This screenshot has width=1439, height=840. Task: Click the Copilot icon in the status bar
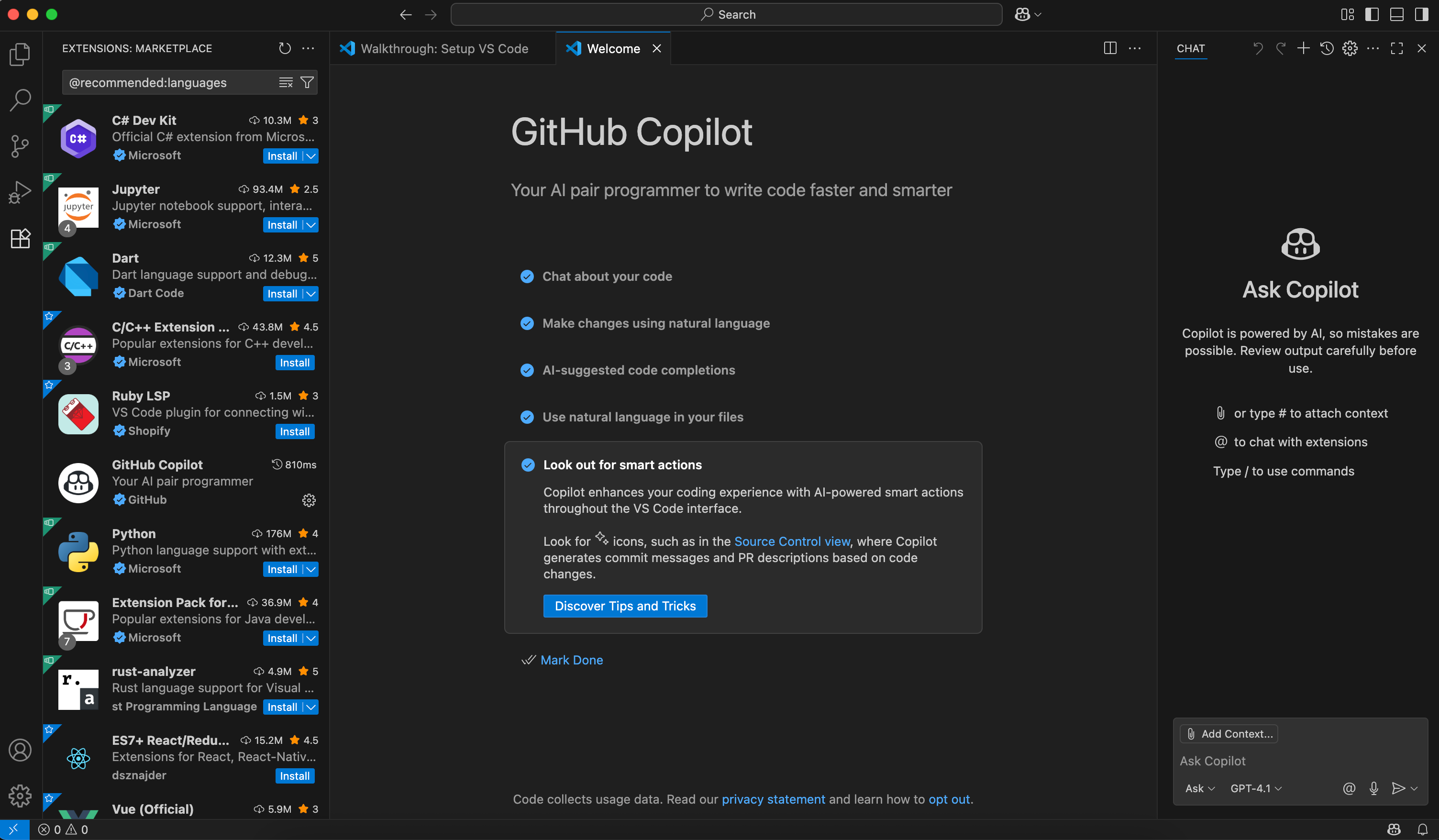coord(1395,830)
